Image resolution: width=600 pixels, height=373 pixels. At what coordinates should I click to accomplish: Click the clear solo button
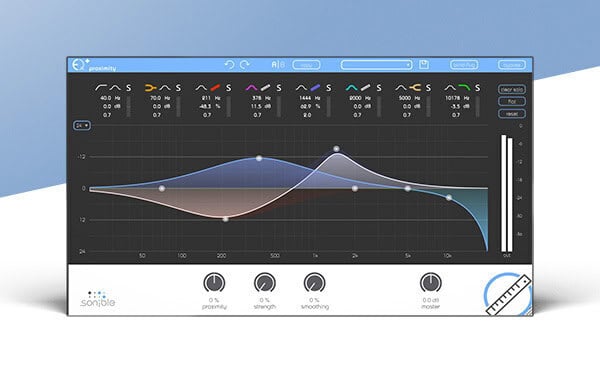pos(512,90)
